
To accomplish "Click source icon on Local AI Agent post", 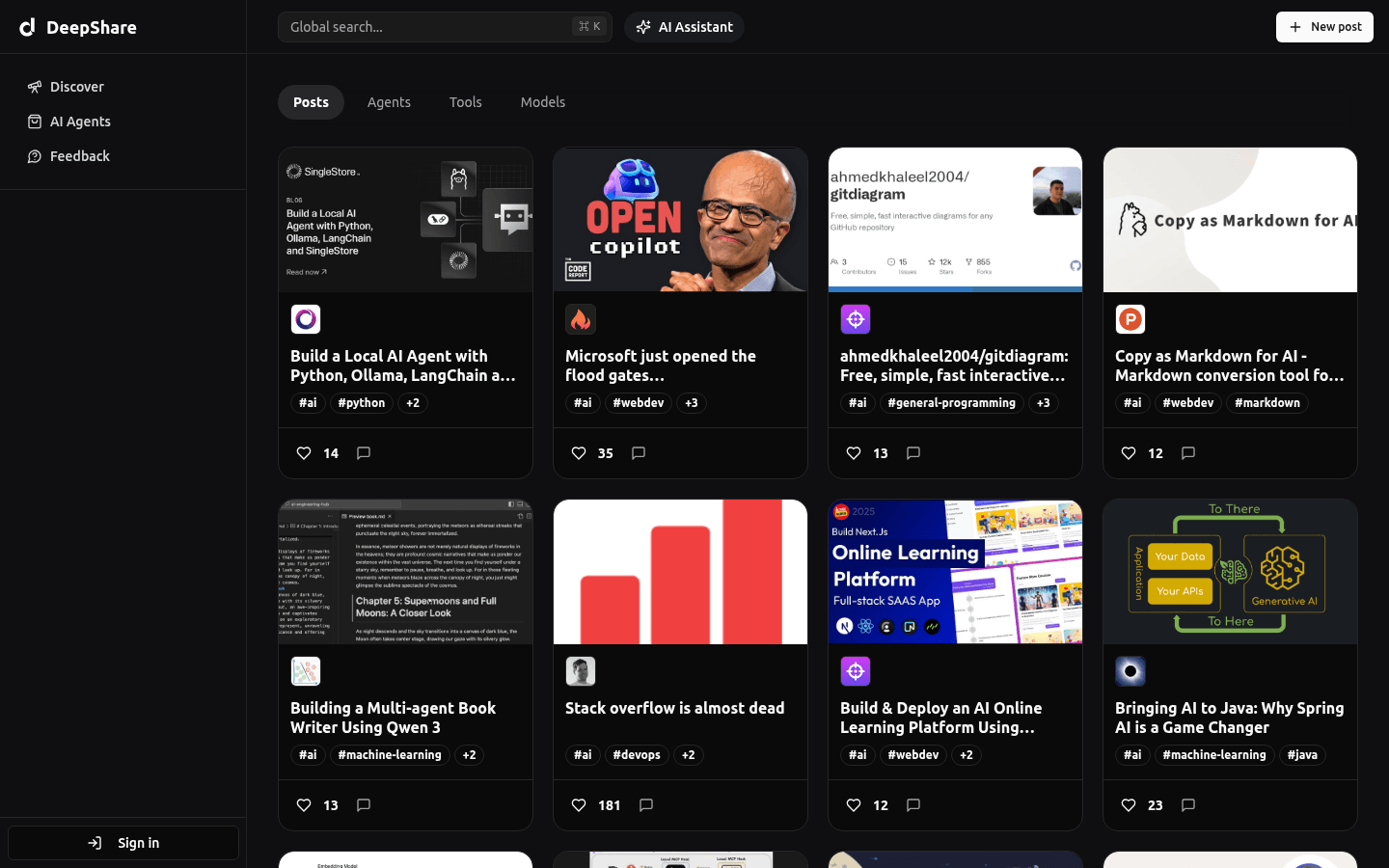I will click(x=306, y=319).
